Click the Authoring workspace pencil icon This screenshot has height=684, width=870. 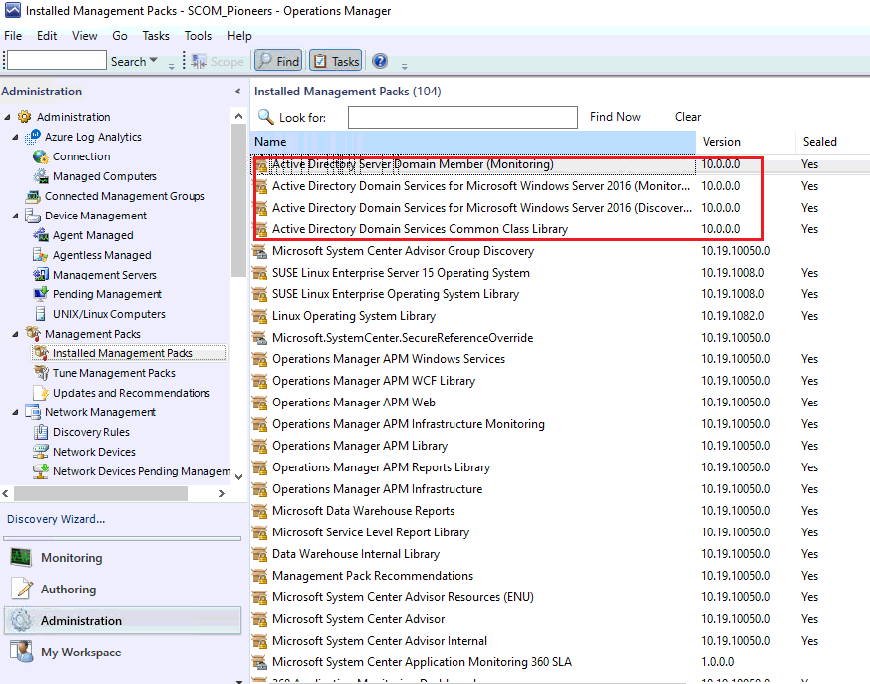click(x=22, y=589)
